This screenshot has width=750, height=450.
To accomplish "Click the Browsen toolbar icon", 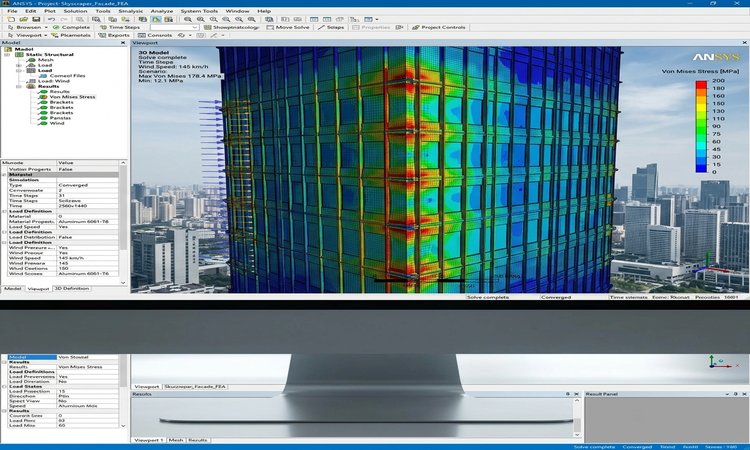I will (11, 27).
